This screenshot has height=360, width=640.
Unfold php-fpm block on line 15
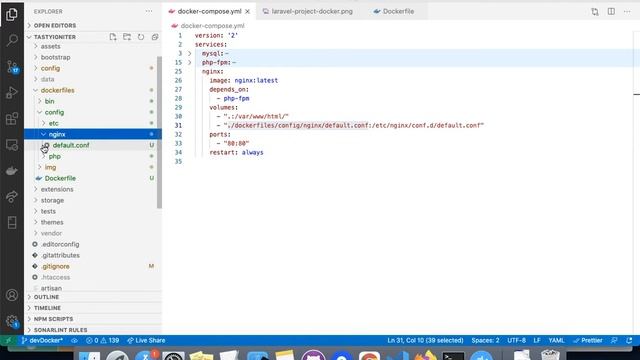point(189,62)
